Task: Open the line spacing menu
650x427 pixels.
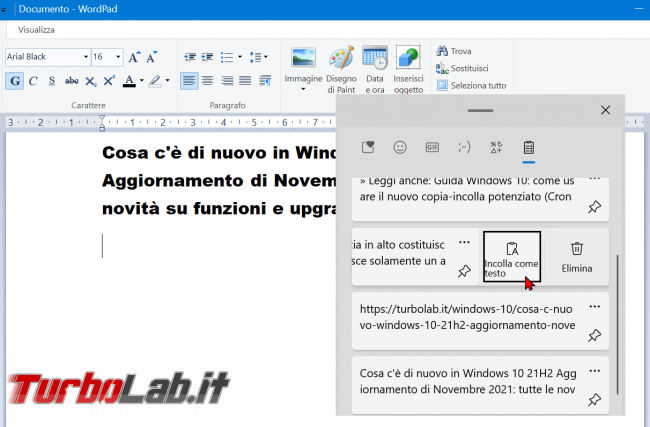Action: tap(258, 57)
